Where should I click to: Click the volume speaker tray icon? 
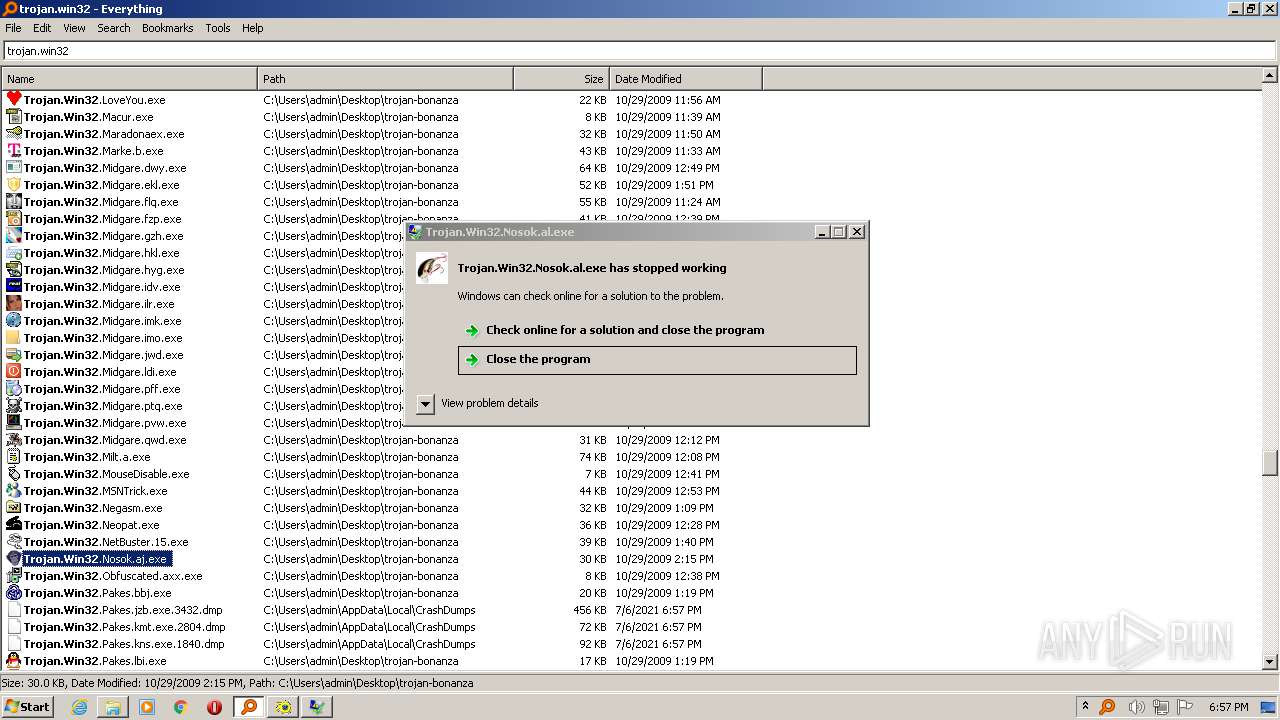1135,707
